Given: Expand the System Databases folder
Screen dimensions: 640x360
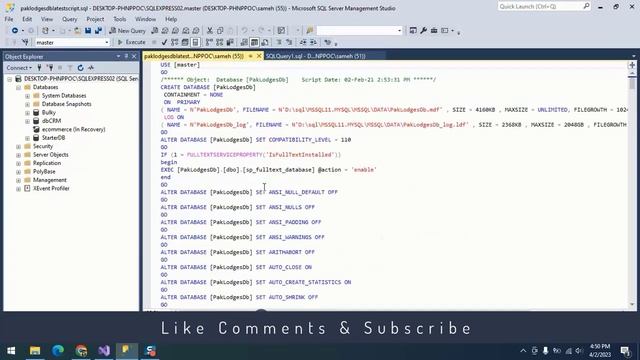Looking at the screenshot, I should pos(27,96).
